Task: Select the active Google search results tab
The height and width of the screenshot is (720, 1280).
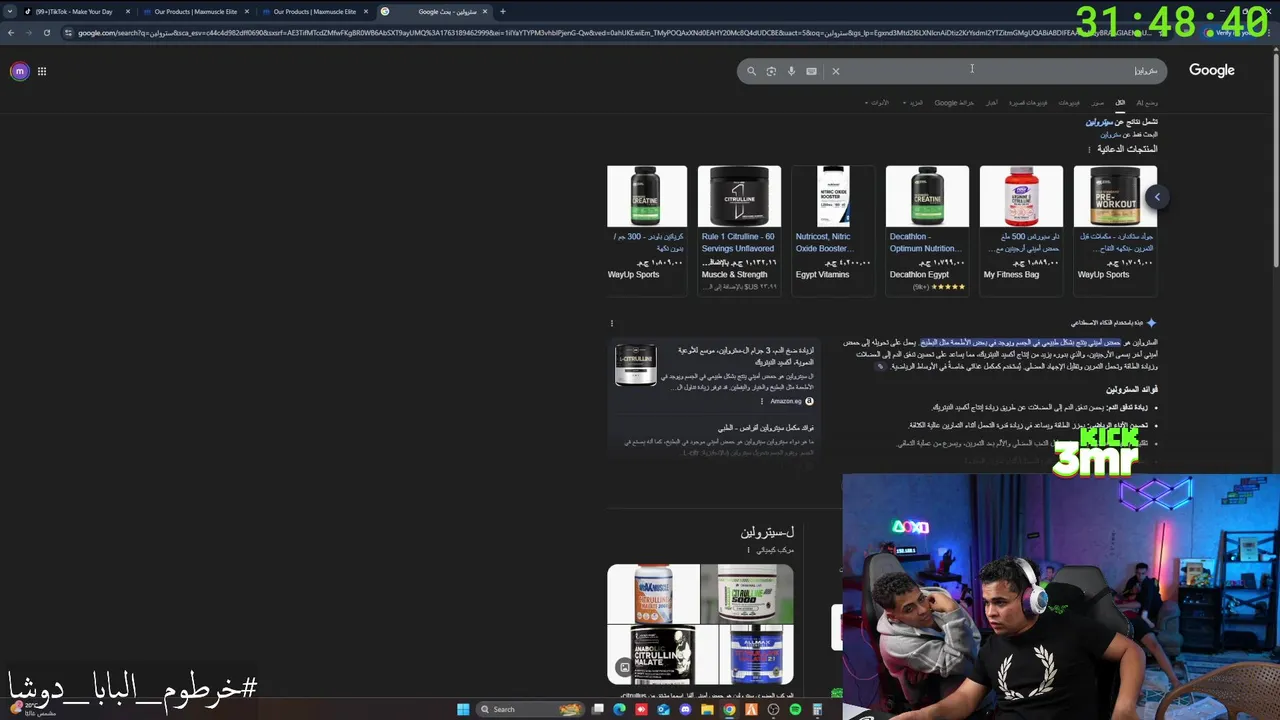Action: 436,12
